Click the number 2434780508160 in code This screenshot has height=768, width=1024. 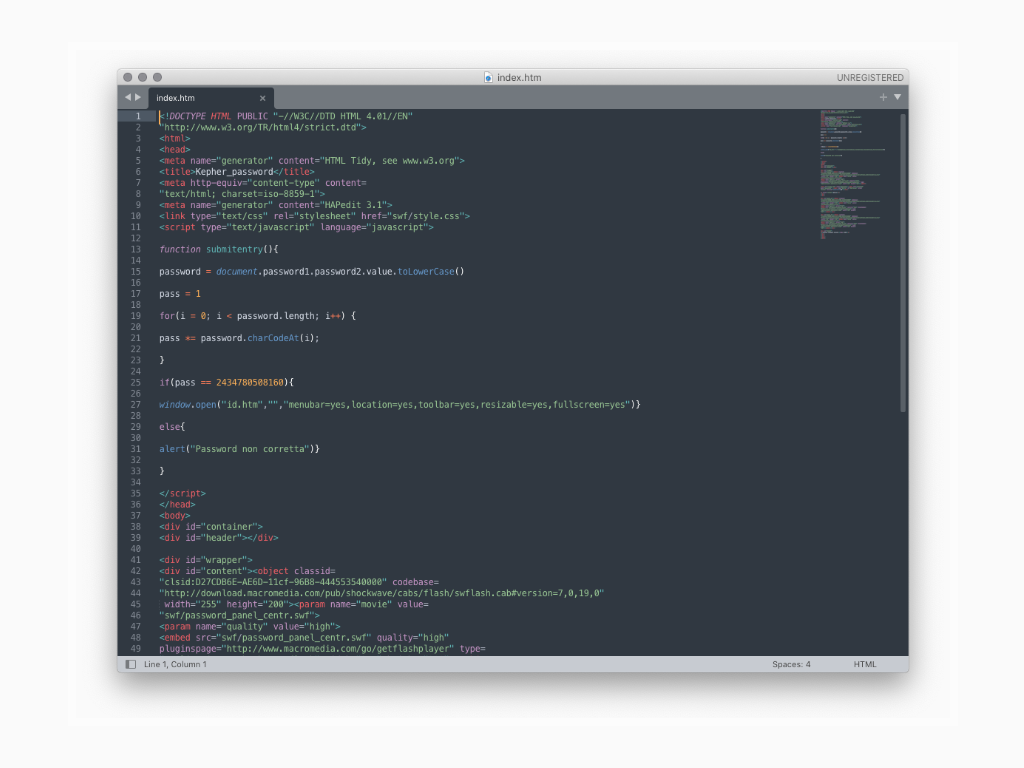click(250, 383)
